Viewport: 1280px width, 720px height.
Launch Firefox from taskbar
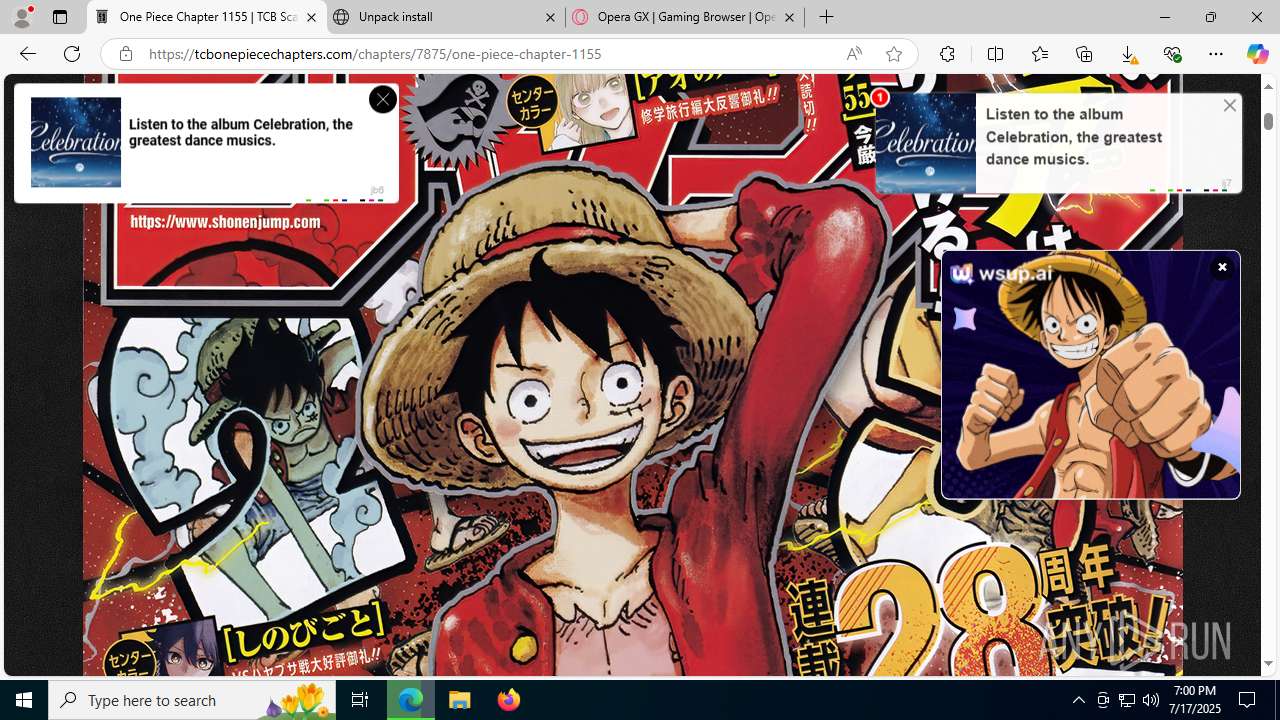[x=508, y=700]
